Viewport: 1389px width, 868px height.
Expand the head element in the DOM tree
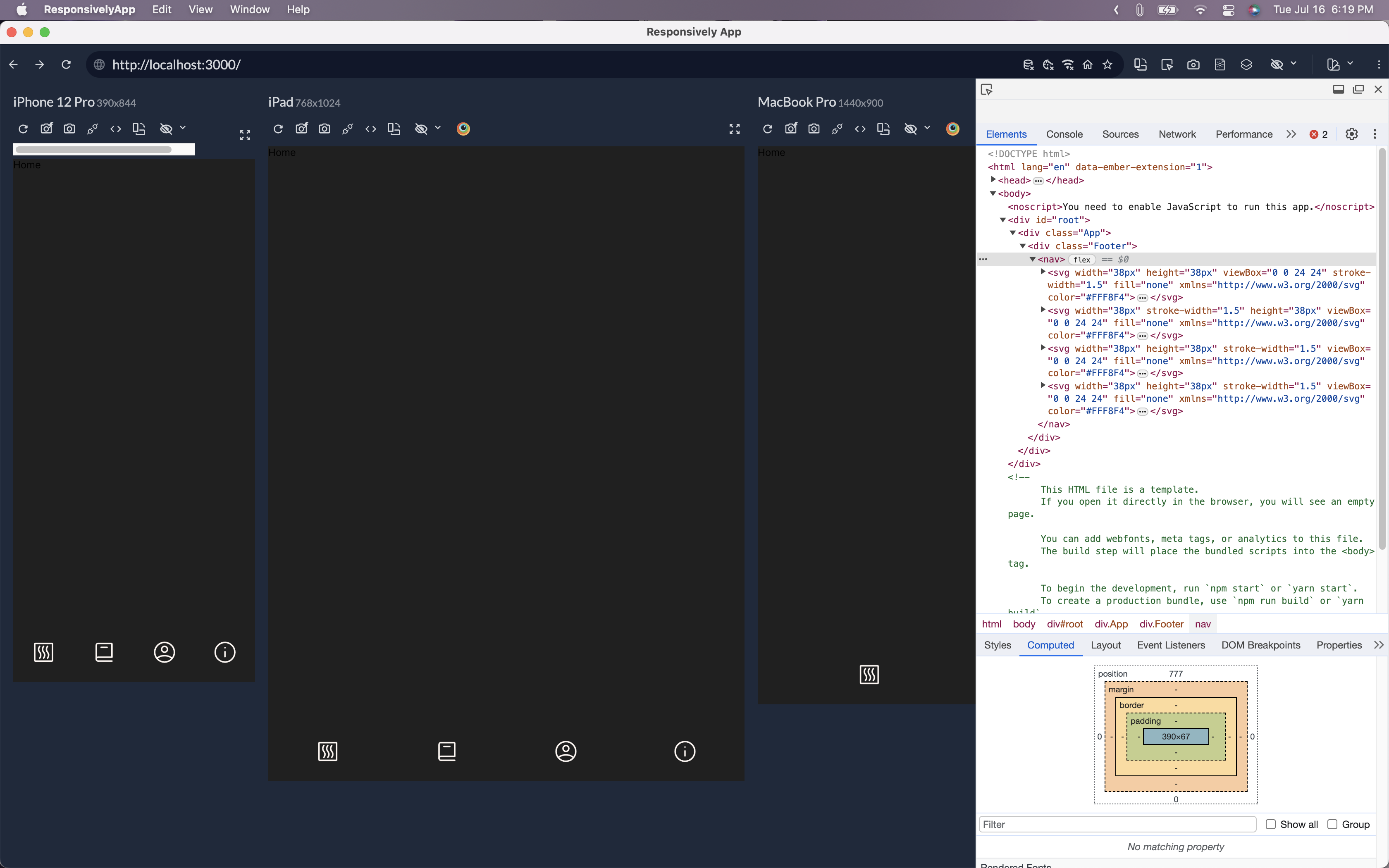pos(994,180)
